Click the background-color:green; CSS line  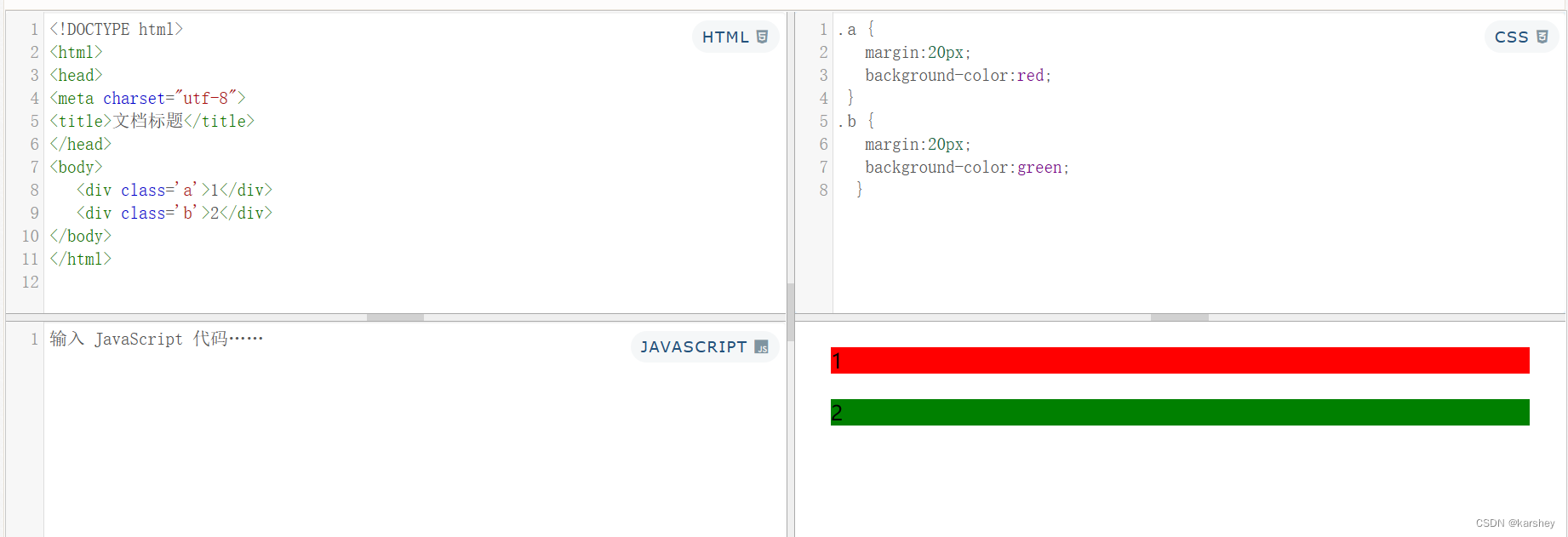[x=967, y=167]
